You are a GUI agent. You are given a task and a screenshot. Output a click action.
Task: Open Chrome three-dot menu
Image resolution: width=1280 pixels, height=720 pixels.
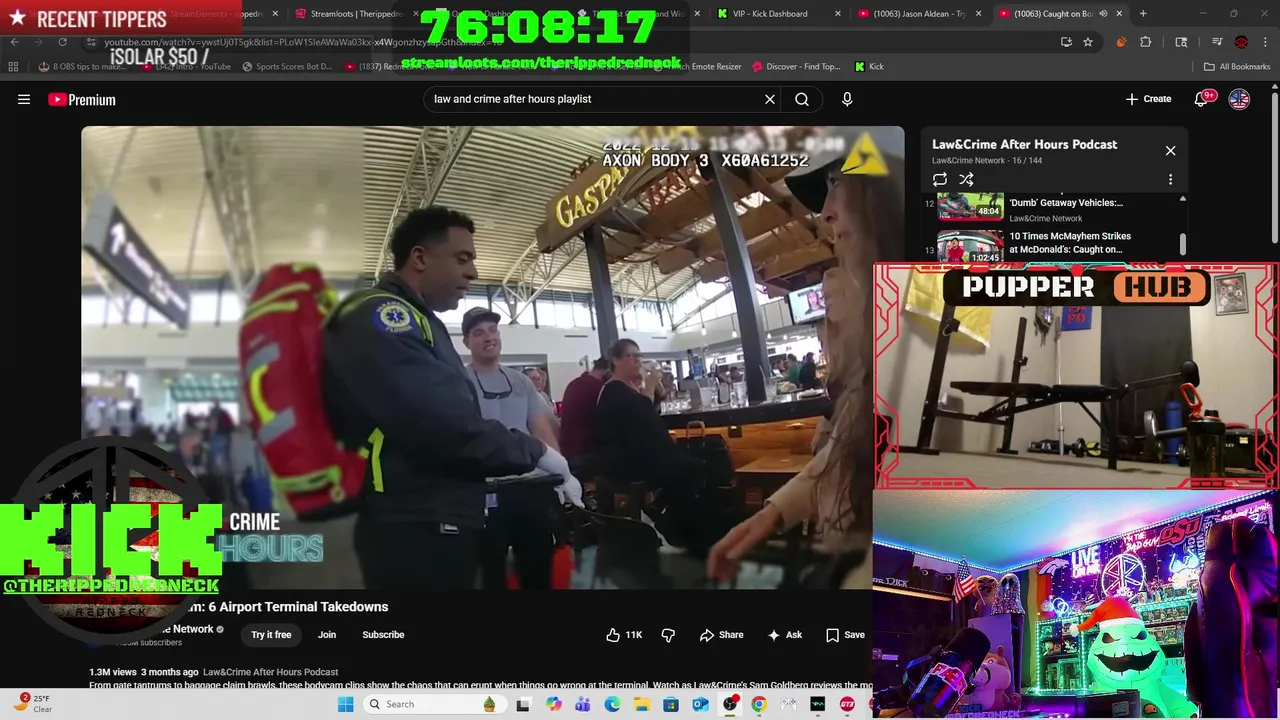pos(1267,42)
